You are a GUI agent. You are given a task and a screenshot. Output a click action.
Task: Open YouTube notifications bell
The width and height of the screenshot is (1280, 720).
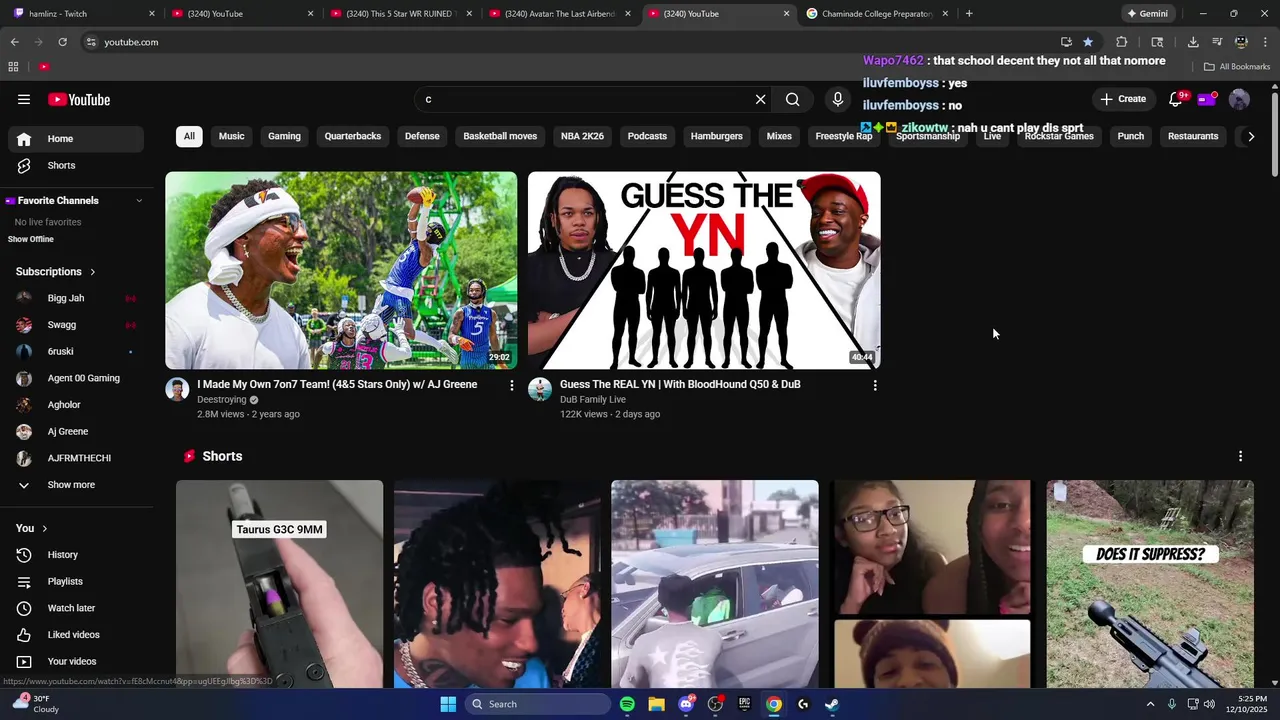pyautogui.click(x=1176, y=99)
